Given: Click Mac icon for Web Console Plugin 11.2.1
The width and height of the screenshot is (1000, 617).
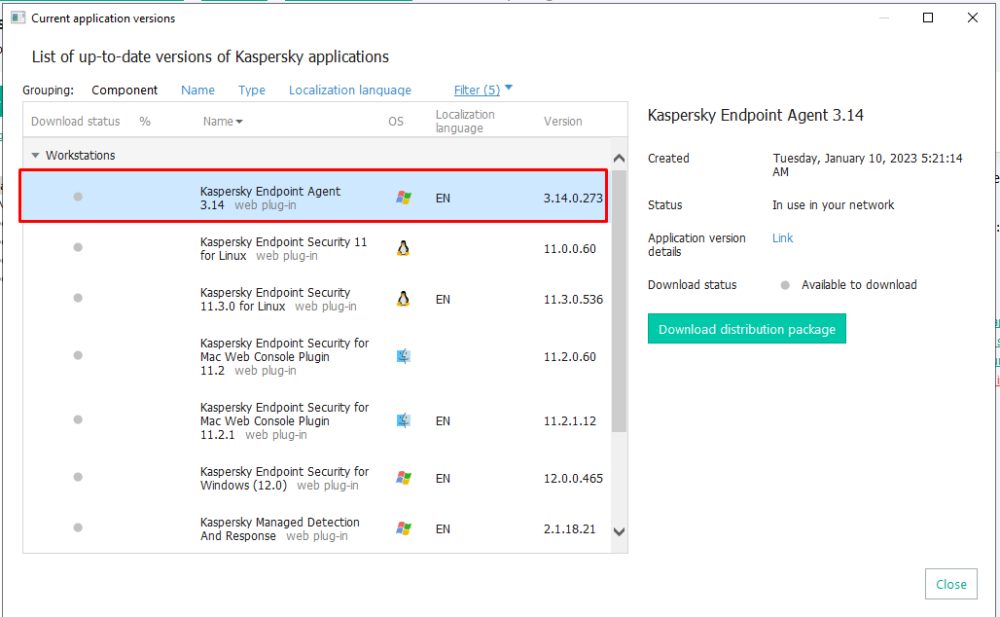Looking at the screenshot, I should click(x=403, y=421).
